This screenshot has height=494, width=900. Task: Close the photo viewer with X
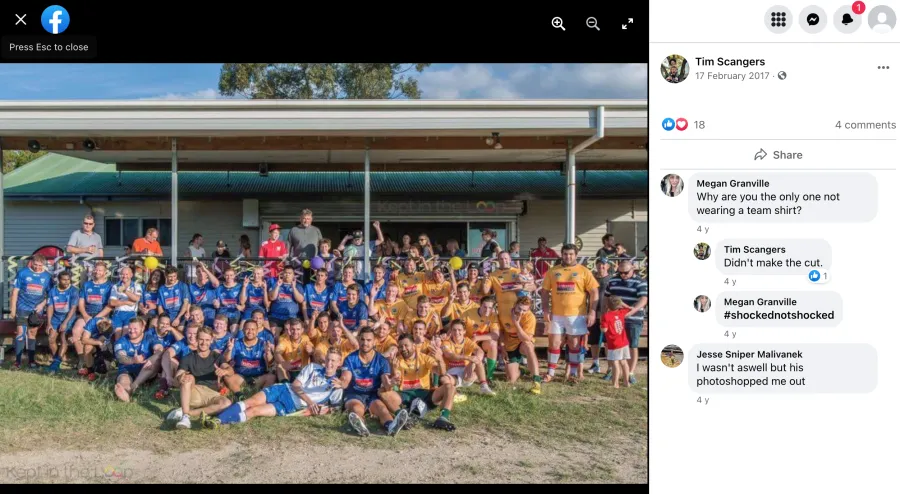[21, 20]
